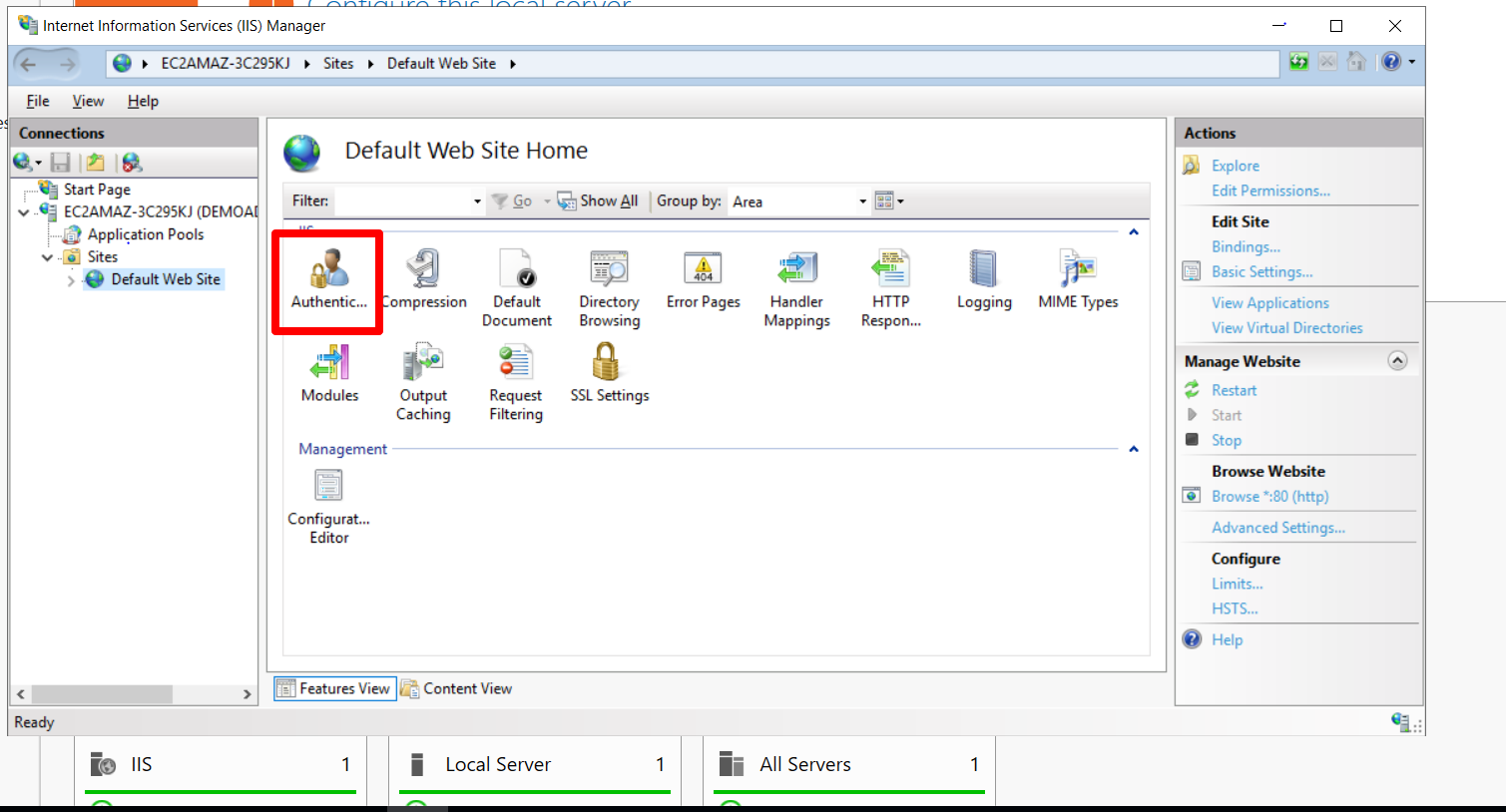Restart the website
The width and height of the screenshot is (1506, 812).
pyautogui.click(x=1234, y=390)
